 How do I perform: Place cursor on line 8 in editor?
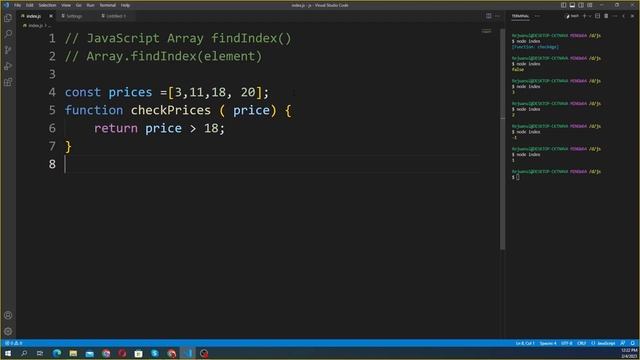click(271, 164)
